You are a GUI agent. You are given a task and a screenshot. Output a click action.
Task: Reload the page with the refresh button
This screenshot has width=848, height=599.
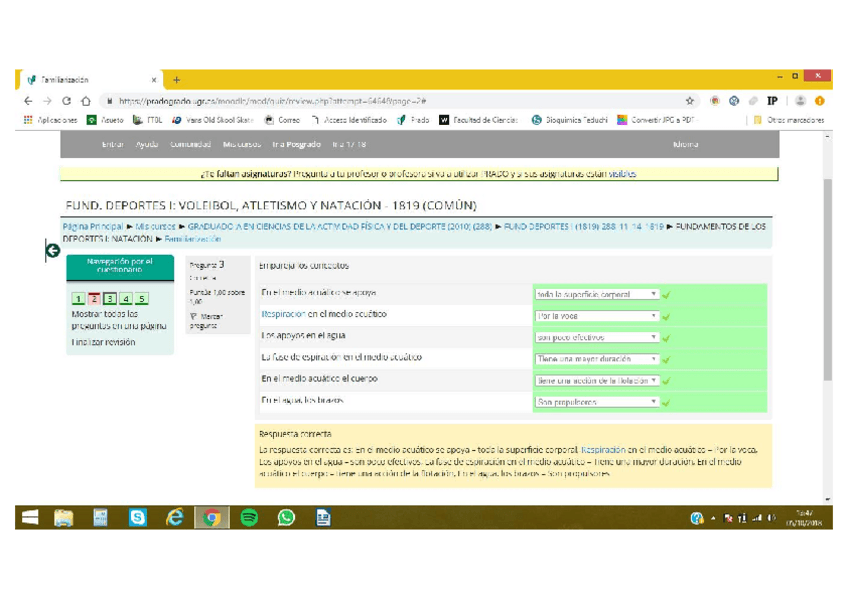pos(67,101)
